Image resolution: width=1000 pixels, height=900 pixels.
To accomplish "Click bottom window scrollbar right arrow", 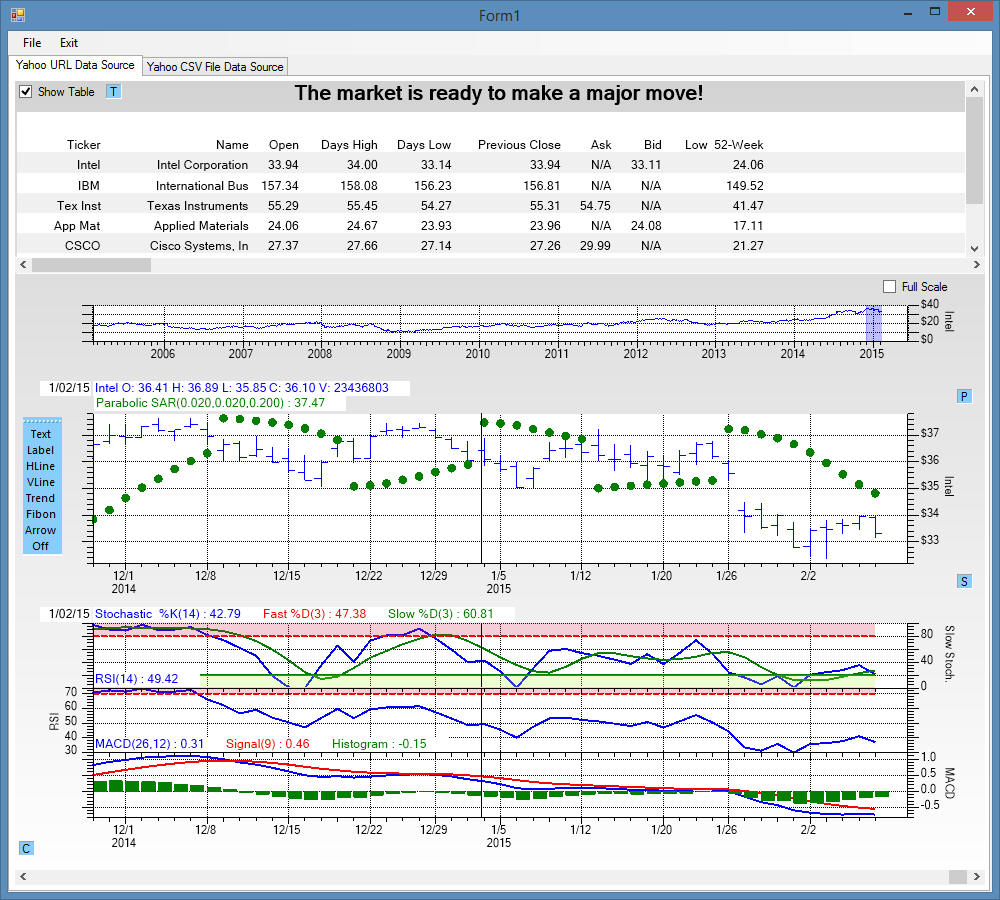I will tap(976, 877).
